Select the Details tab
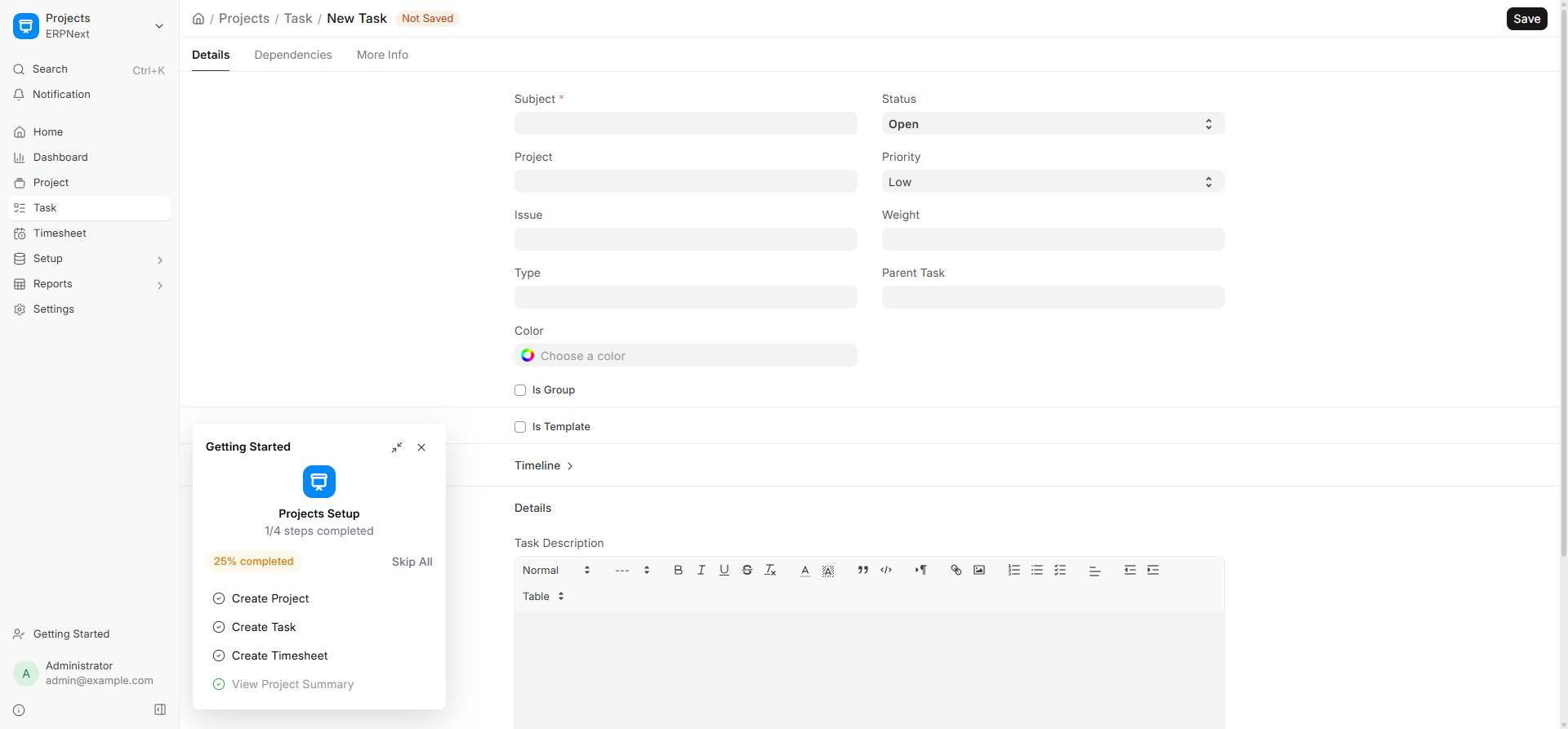Viewport: 1568px width, 729px height. pos(211,55)
